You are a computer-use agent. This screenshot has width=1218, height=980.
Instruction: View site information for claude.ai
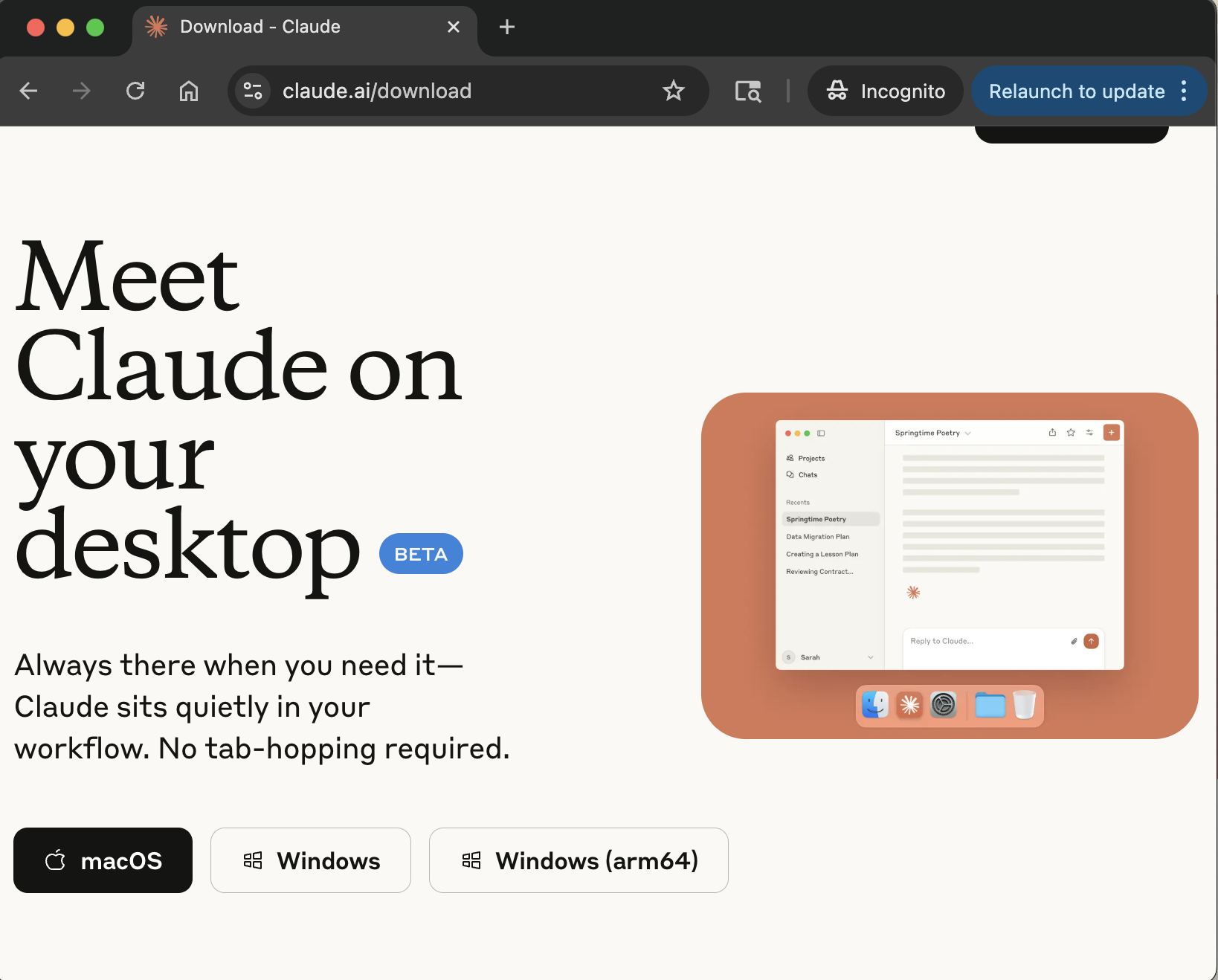pyautogui.click(x=253, y=91)
